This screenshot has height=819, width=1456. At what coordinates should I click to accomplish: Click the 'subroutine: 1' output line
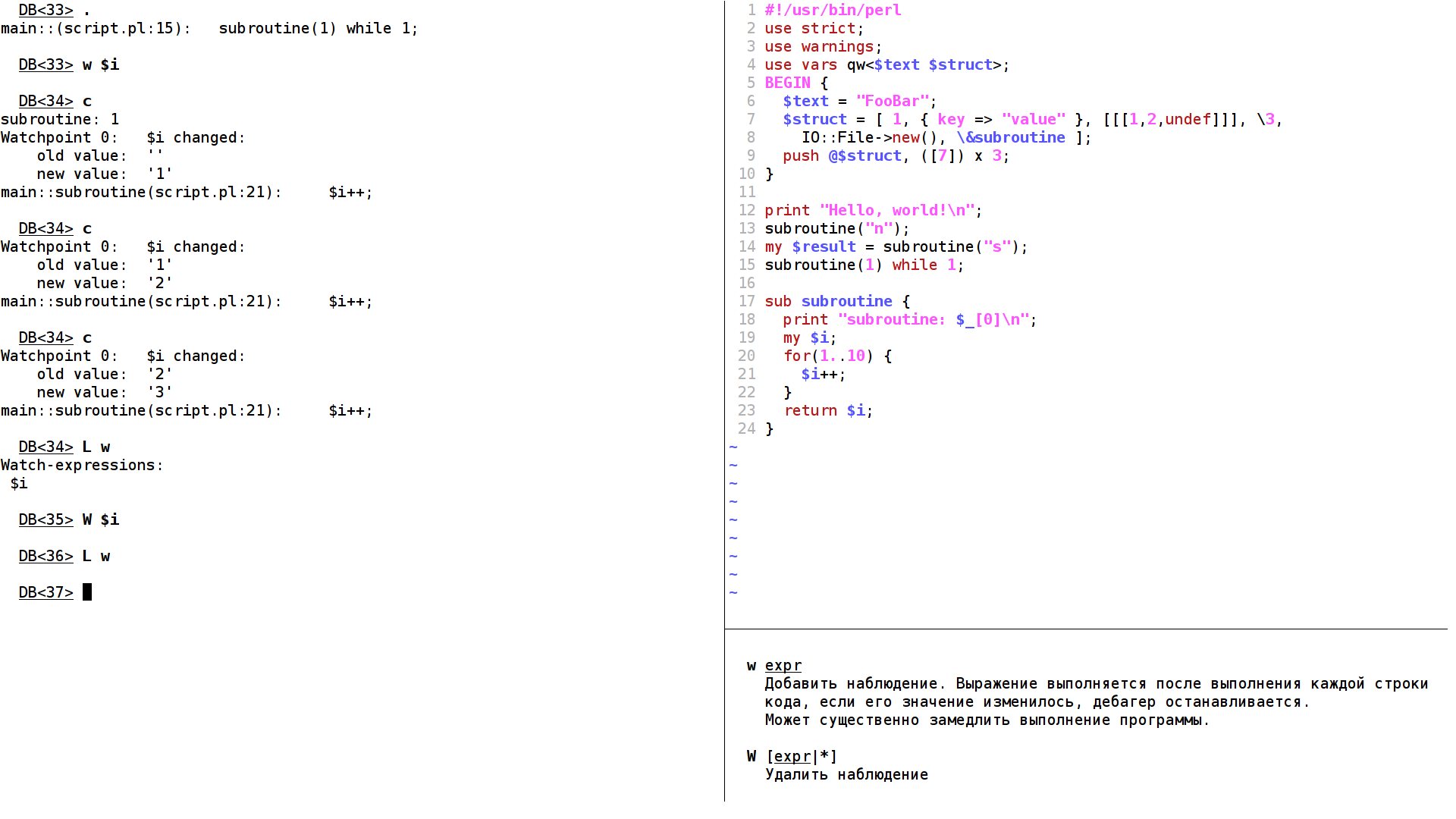tap(60, 119)
